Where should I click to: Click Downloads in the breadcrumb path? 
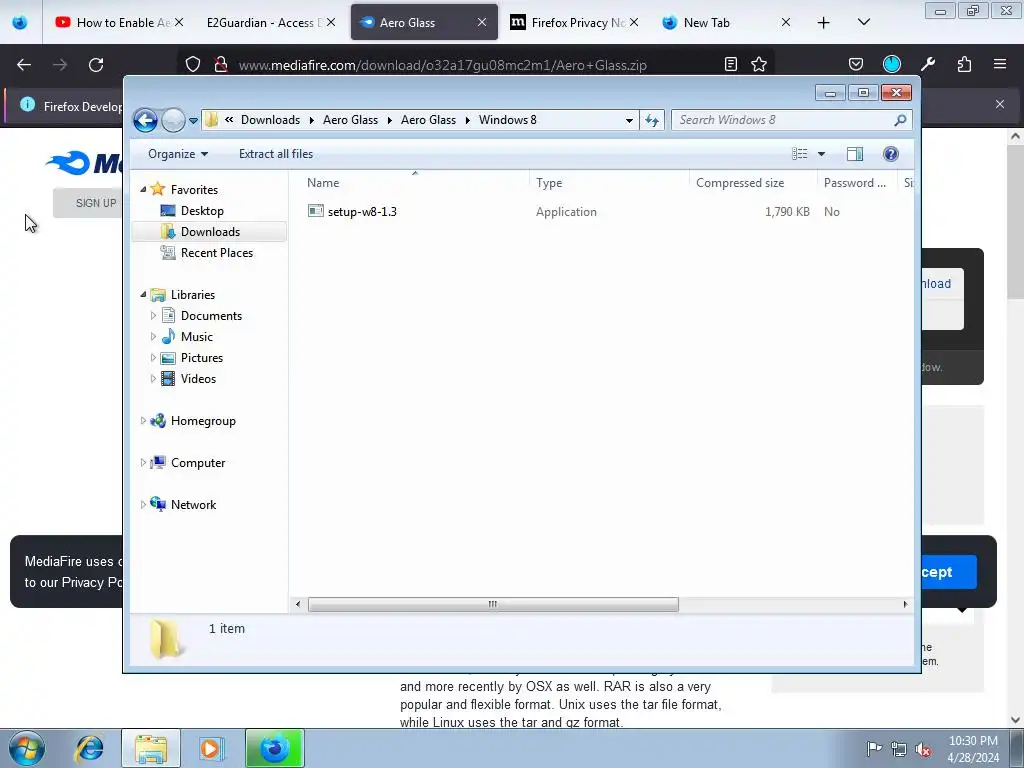point(270,120)
